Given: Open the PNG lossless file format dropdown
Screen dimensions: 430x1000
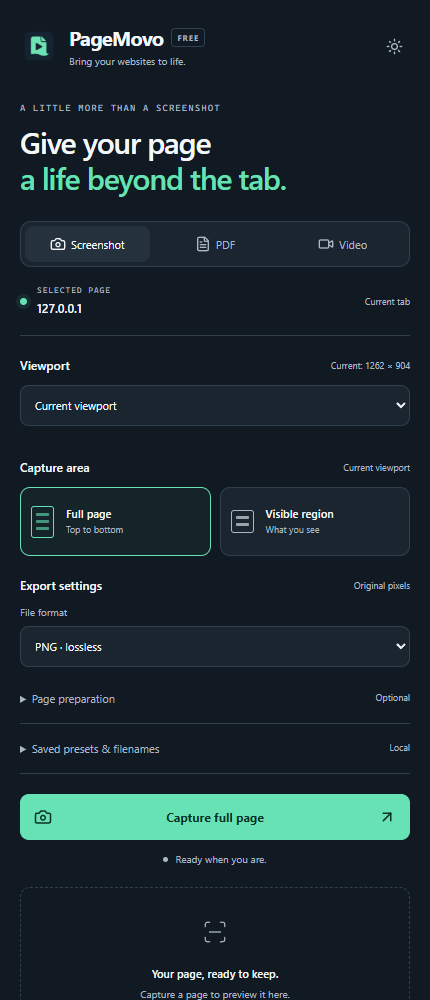Looking at the screenshot, I should coord(215,647).
